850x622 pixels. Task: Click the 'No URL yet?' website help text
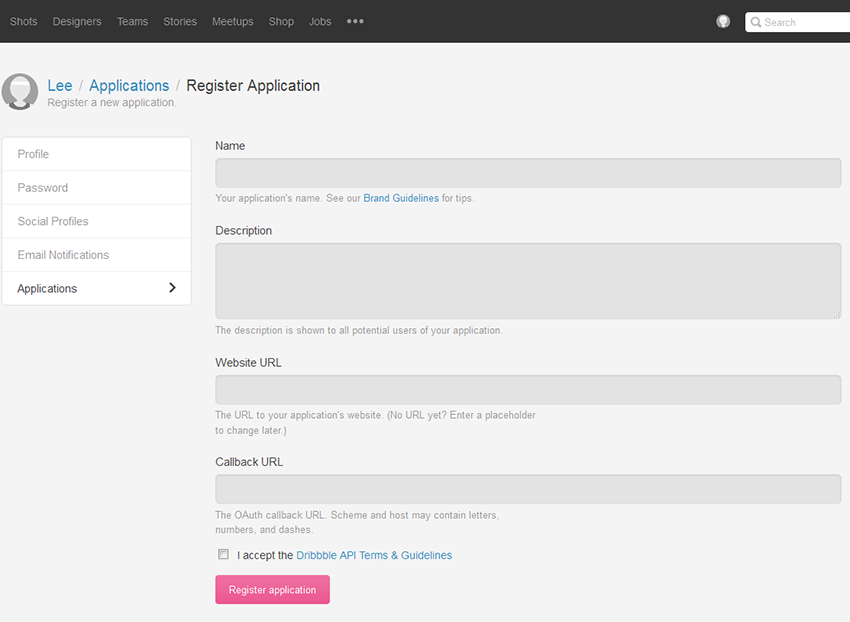pos(375,422)
